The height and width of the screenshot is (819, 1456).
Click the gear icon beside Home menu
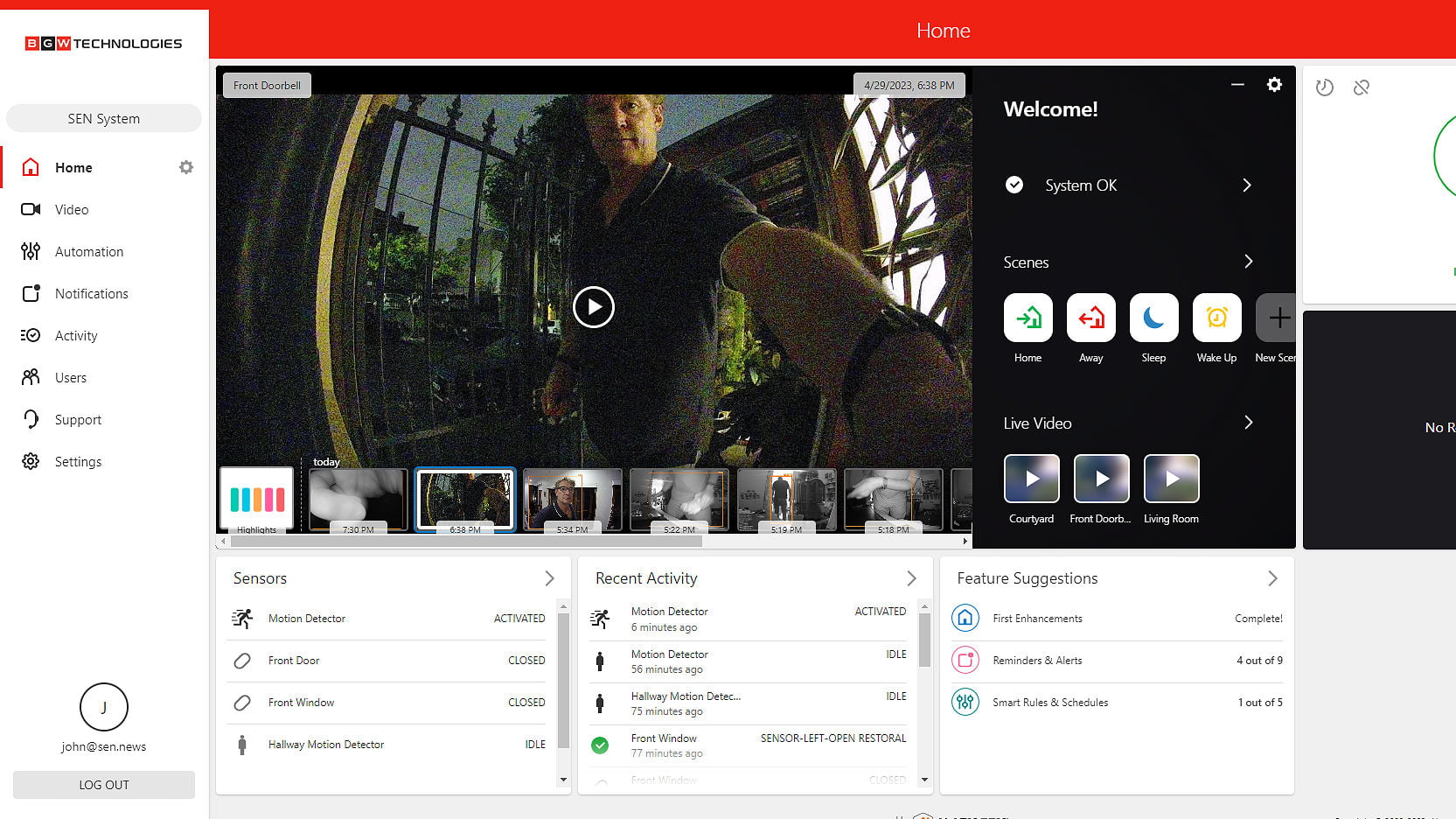186,167
